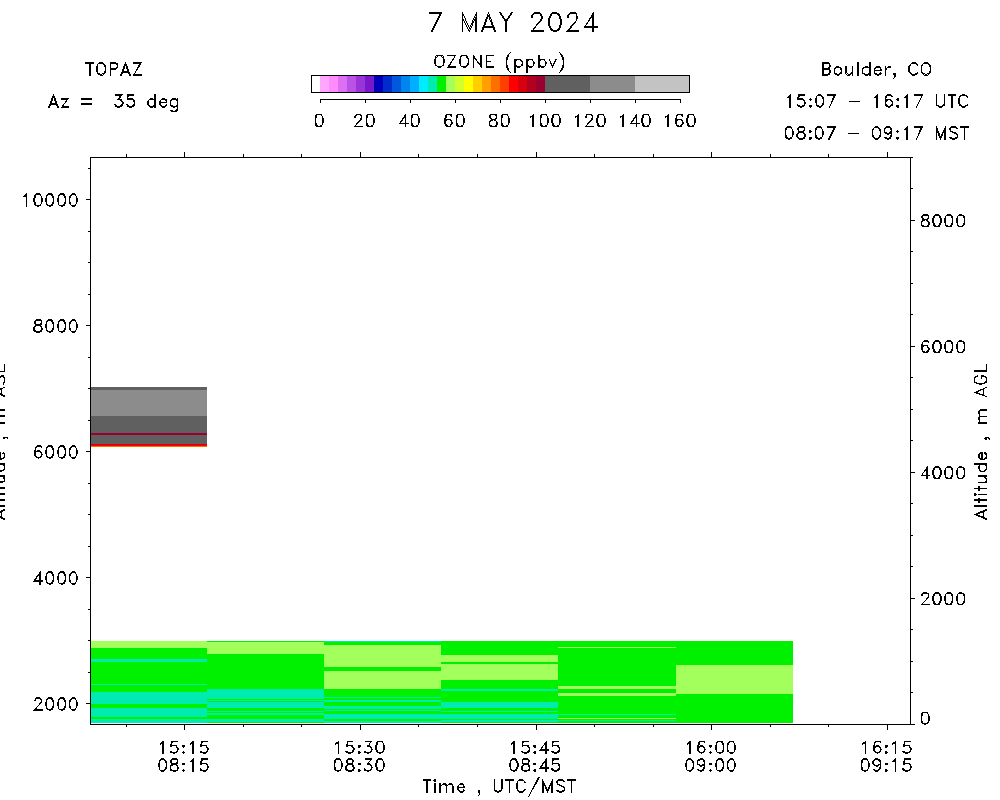Click the colorbar tick label "160"

[679, 121]
